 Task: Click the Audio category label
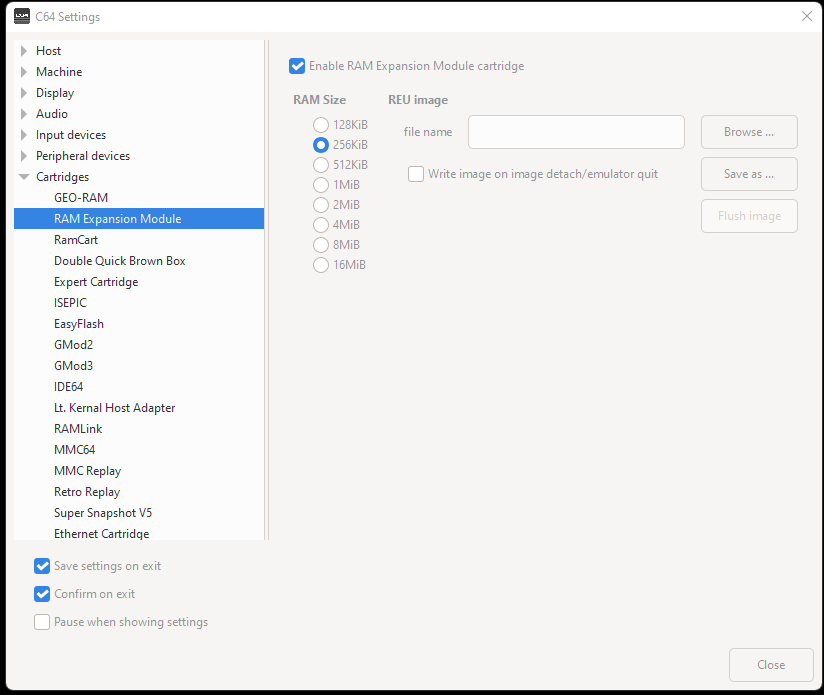click(52, 114)
